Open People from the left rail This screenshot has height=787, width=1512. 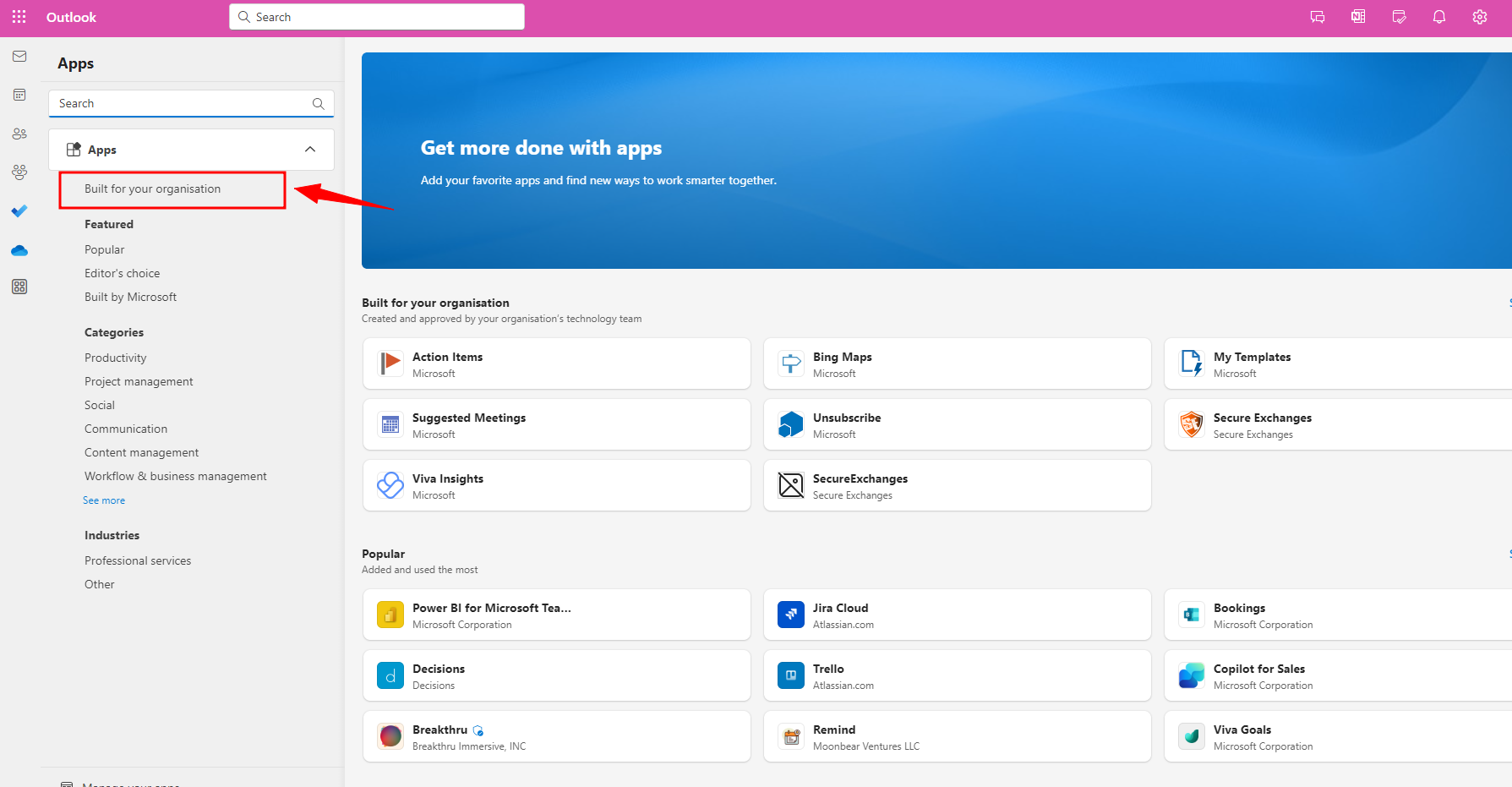[19, 134]
